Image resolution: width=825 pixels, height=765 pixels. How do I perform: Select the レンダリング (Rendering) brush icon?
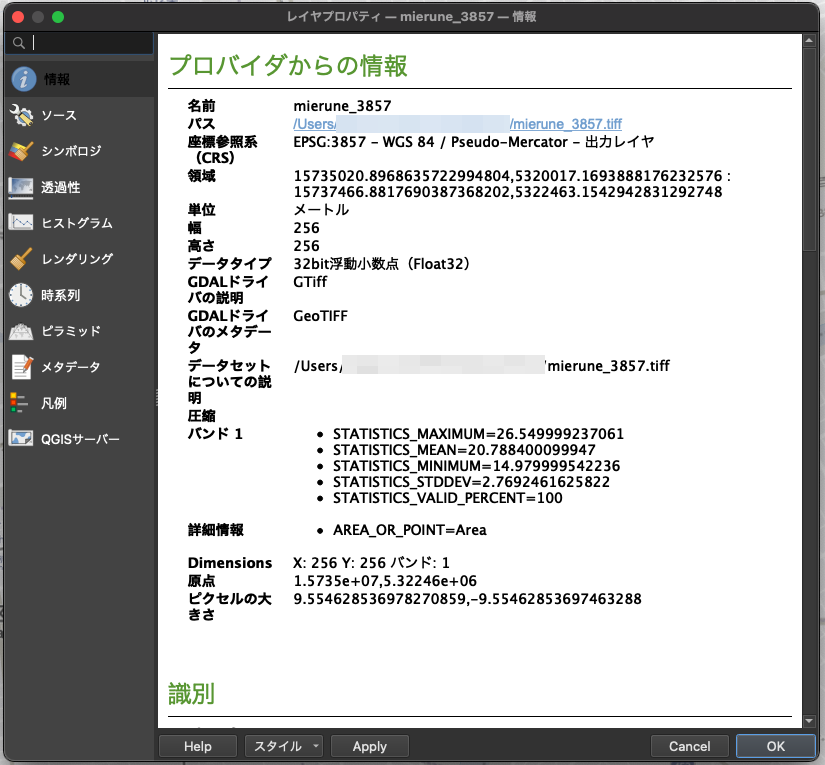[x=24, y=259]
